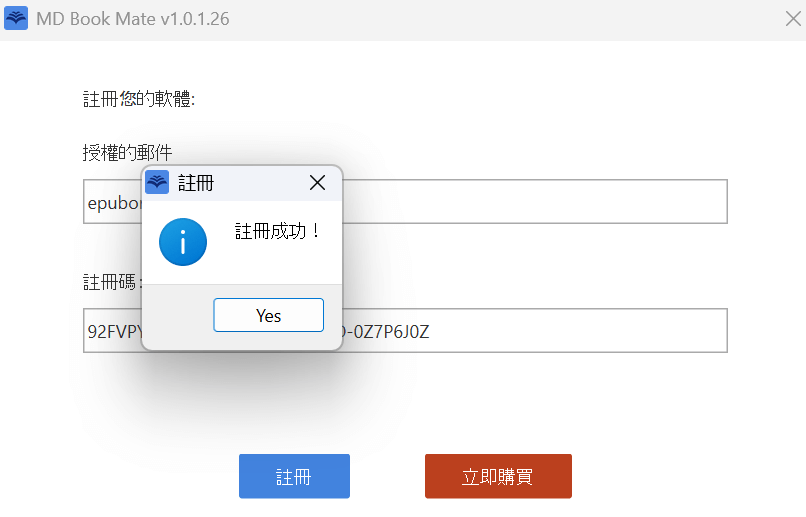
Task: Click the app icon in the 註冊 dialog title
Action: coord(157,182)
